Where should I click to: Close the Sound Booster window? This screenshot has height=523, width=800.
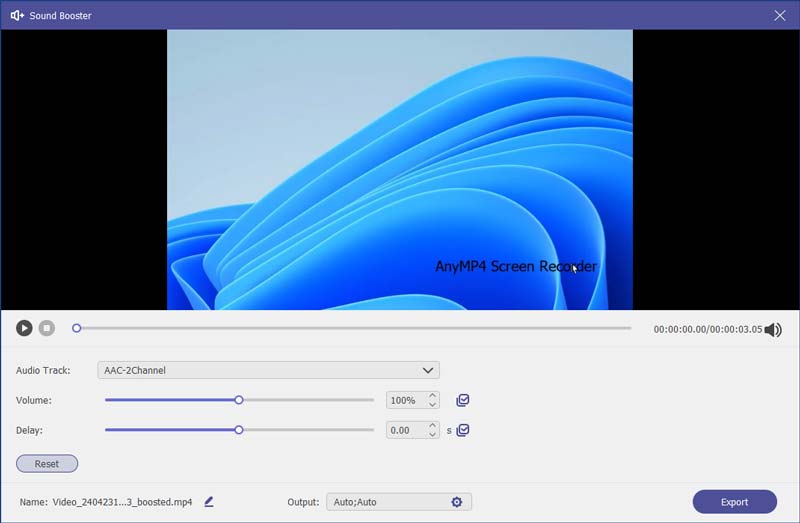780,15
